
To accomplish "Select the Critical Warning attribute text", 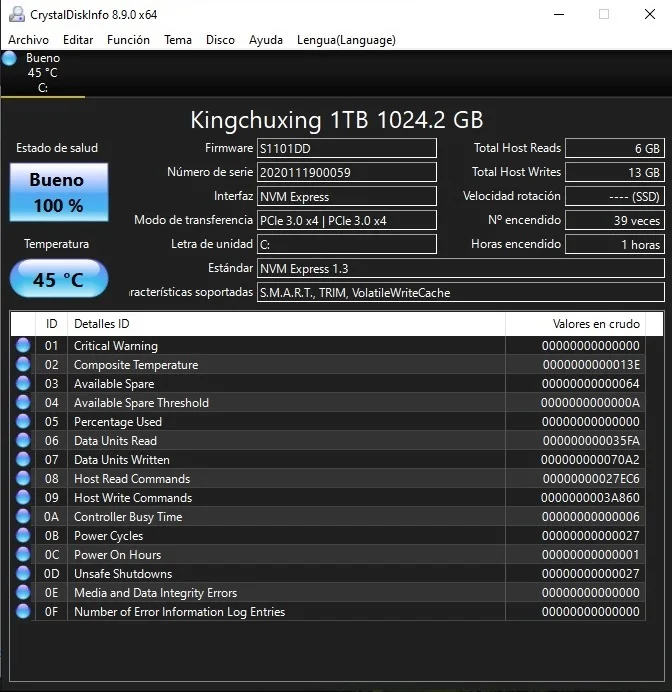I will [116, 346].
